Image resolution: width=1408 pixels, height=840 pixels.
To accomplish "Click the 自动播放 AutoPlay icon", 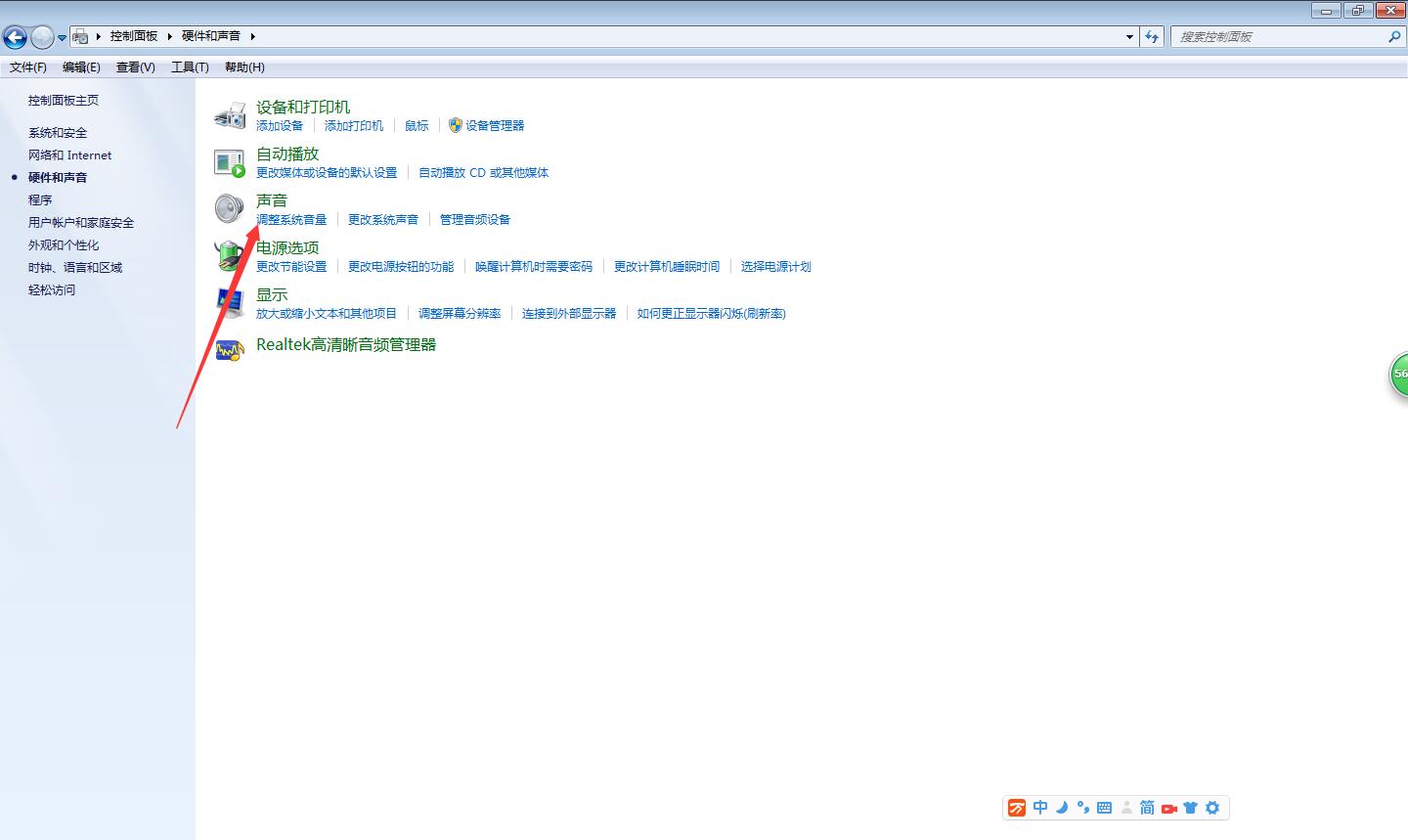I will tap(230, 162).
